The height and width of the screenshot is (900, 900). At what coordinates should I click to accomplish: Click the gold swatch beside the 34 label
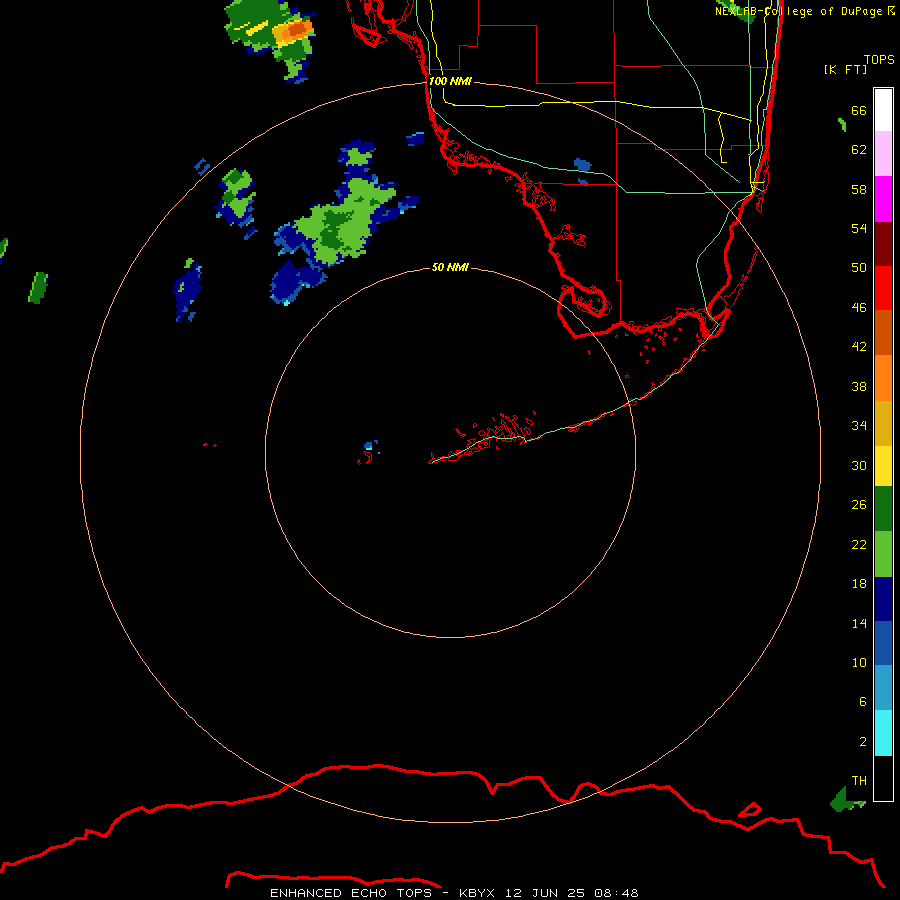883,423
